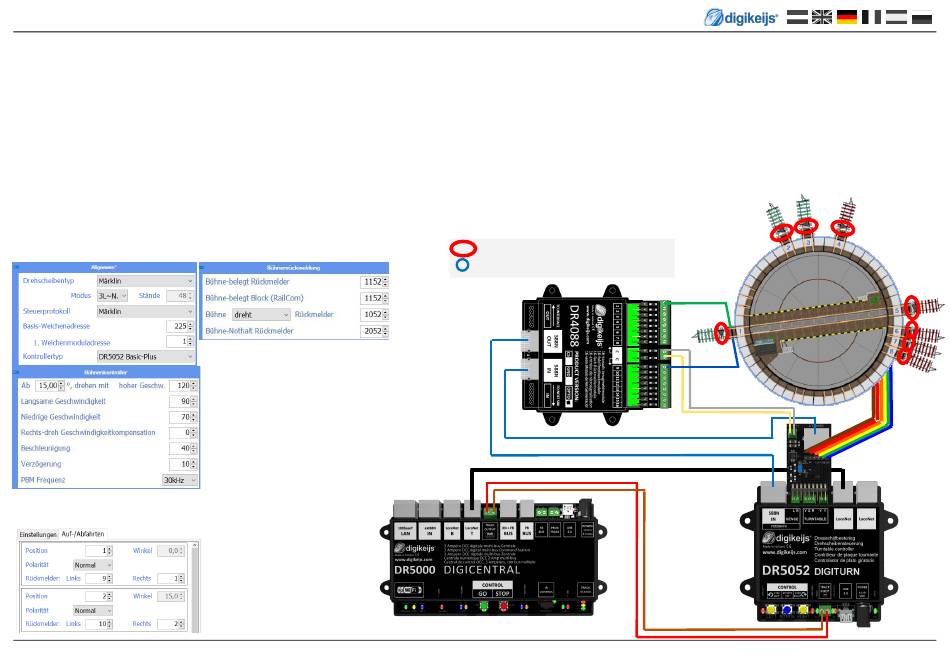Viewport: 950px width, 660px height.
Task: Click the blue circle legend marker
Action: [x=463, y=265]
